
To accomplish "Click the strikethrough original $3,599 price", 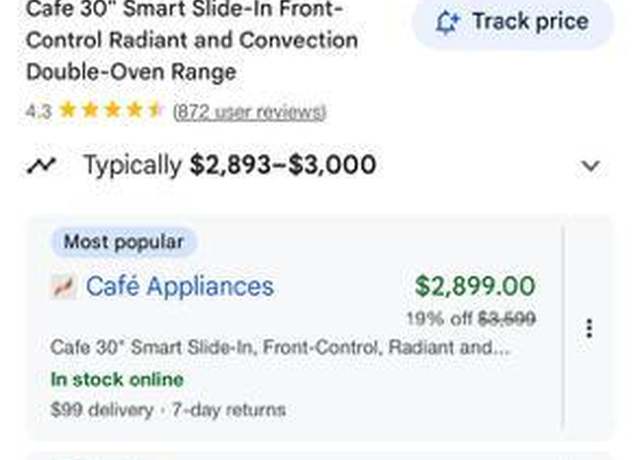I will click(507, 318).
